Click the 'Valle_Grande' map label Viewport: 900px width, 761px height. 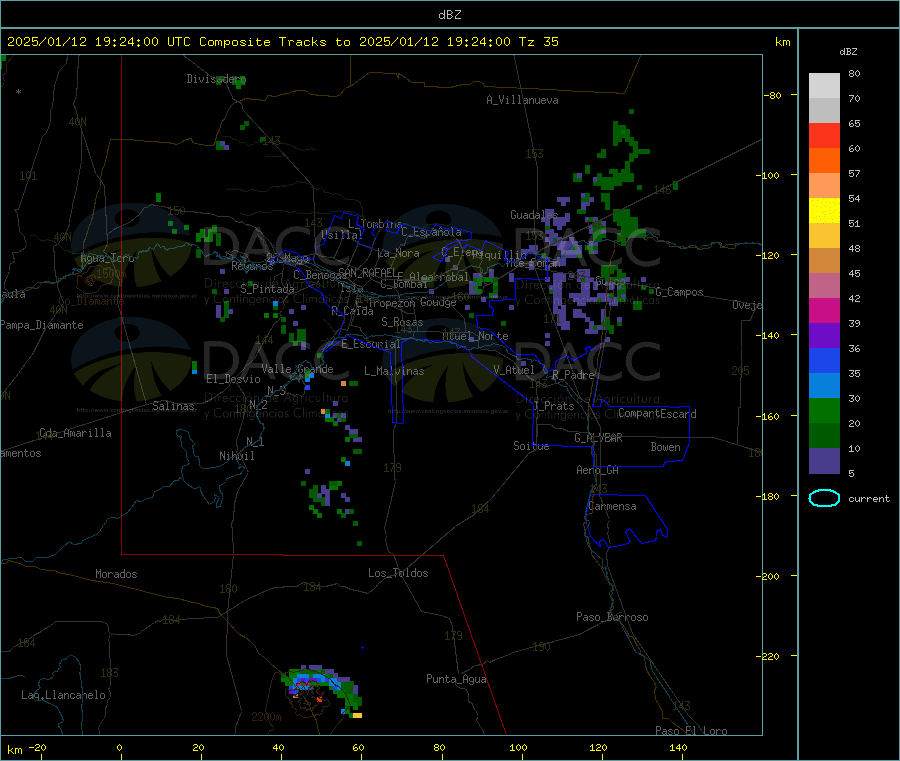pyautogui.click(x=297, y=369)
